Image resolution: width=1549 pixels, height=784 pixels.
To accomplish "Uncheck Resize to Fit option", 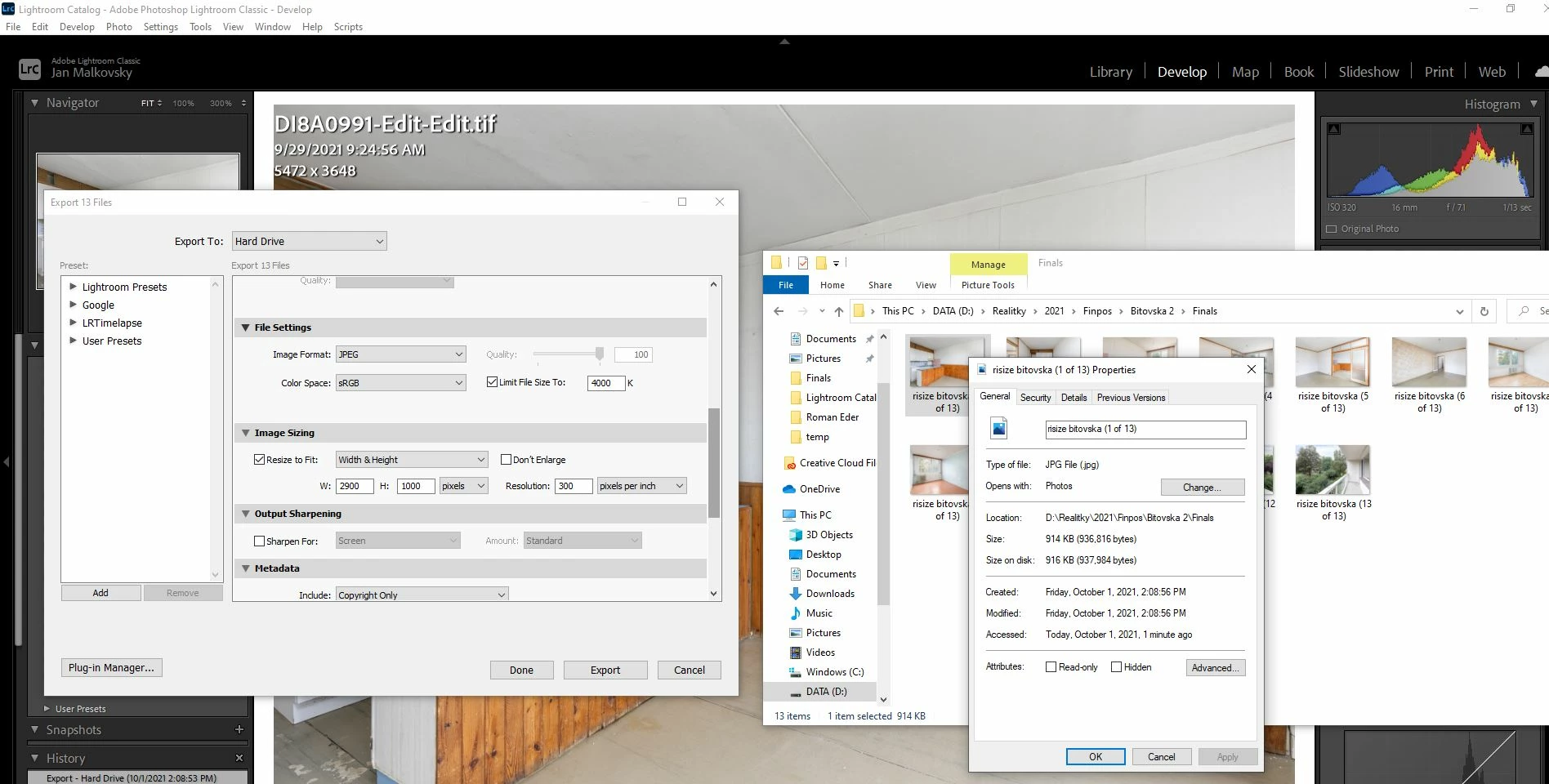I will pos(259,460).
